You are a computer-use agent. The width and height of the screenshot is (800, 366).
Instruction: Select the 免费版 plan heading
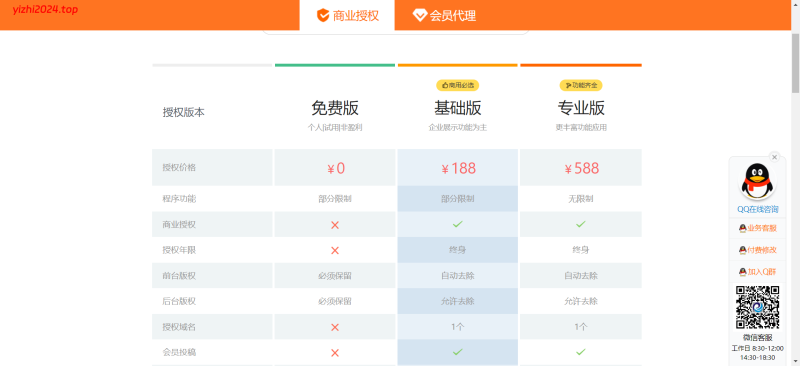click(335, 108)
